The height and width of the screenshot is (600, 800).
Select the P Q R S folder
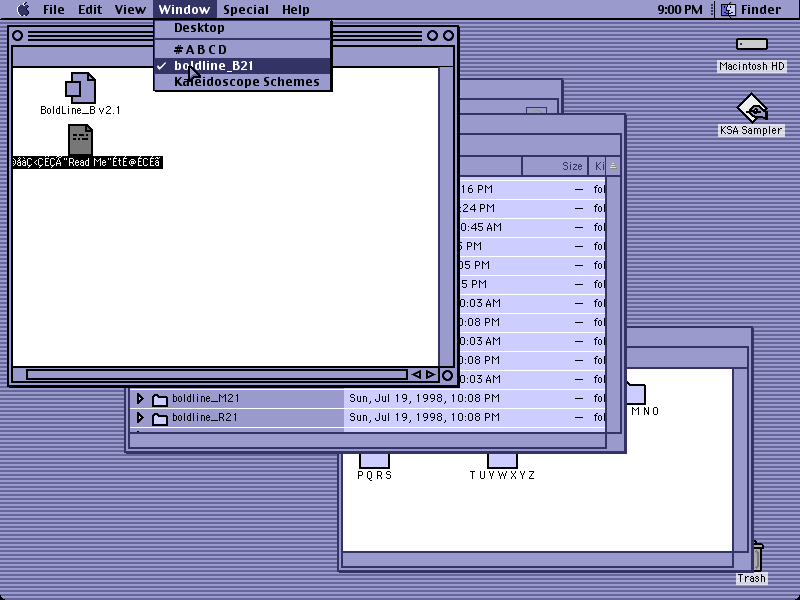click(x=374, y=460)
